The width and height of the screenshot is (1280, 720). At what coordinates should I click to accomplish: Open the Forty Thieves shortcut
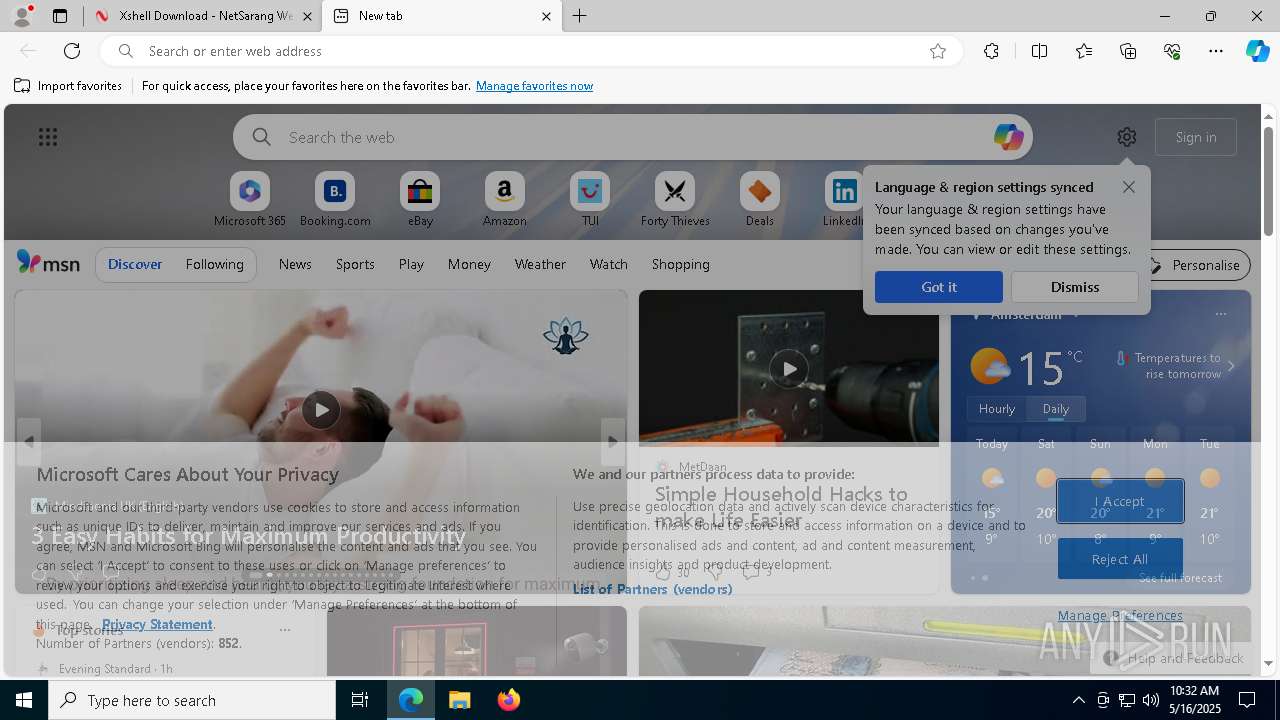pos(675,200)
